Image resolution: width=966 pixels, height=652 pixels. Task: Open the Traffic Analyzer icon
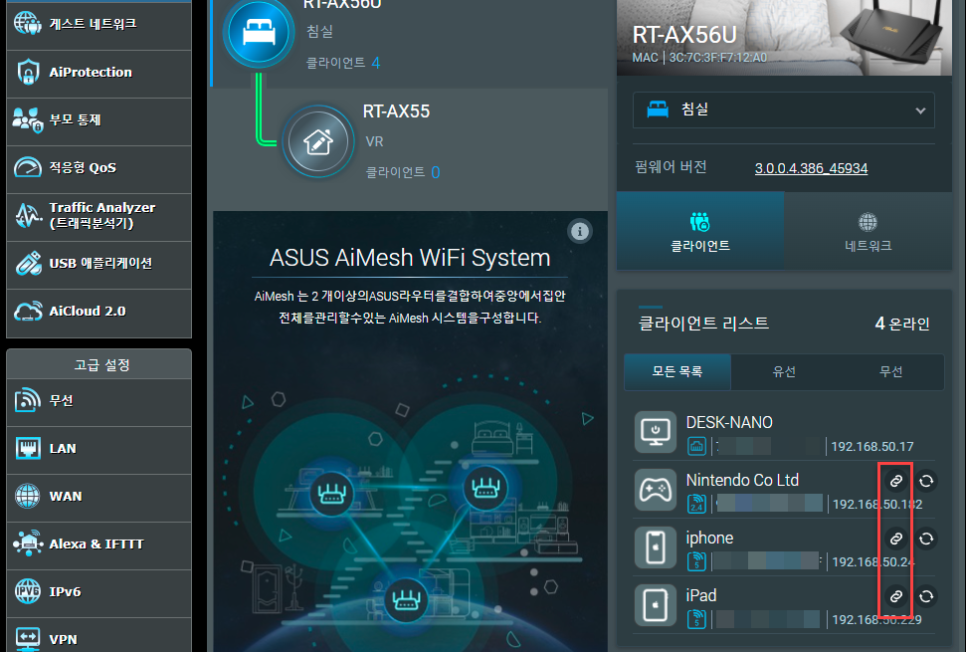[28, 216]
